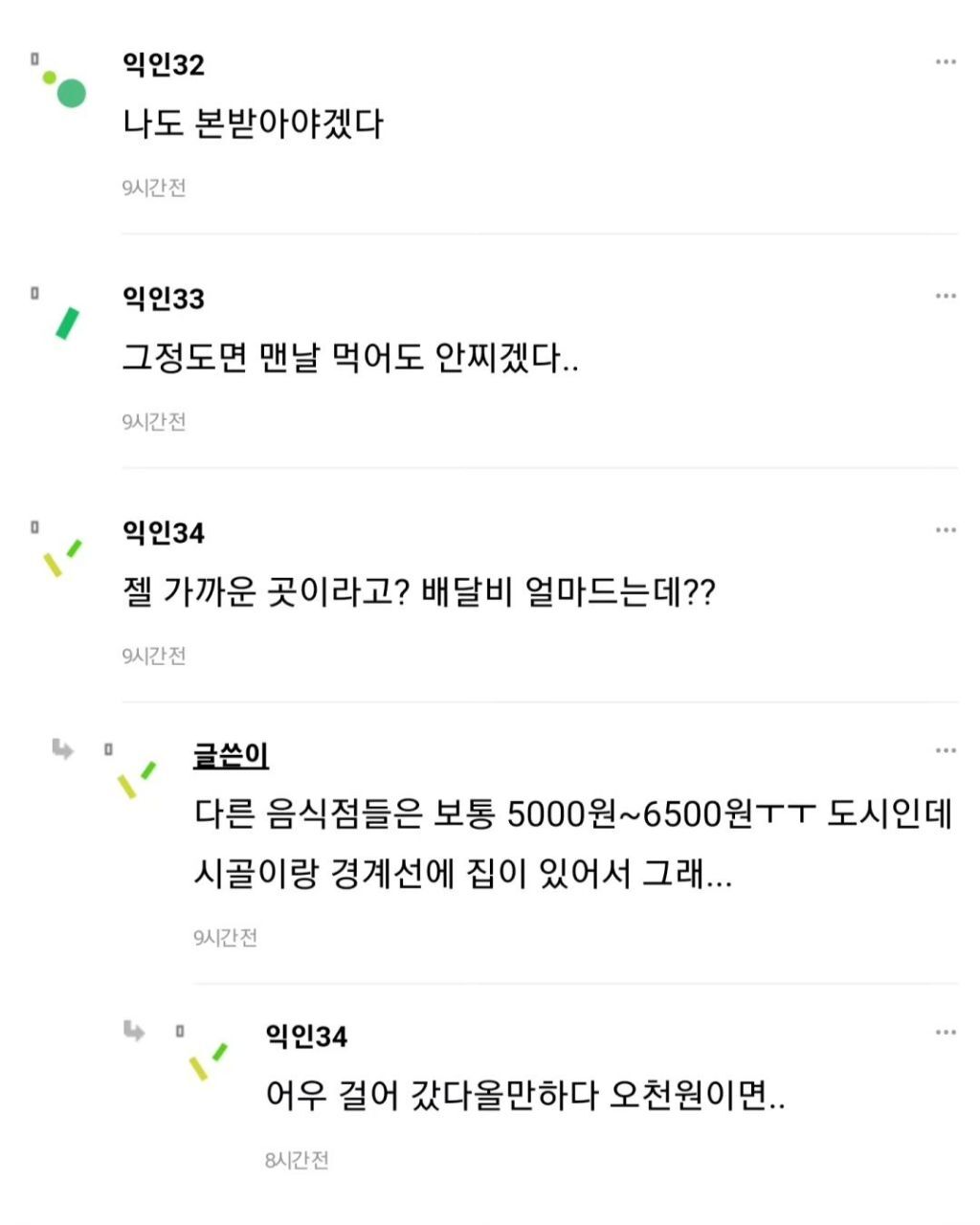The image size is (980, 1225).
Task: Open the 익인32 username
Action: point(164,65)
